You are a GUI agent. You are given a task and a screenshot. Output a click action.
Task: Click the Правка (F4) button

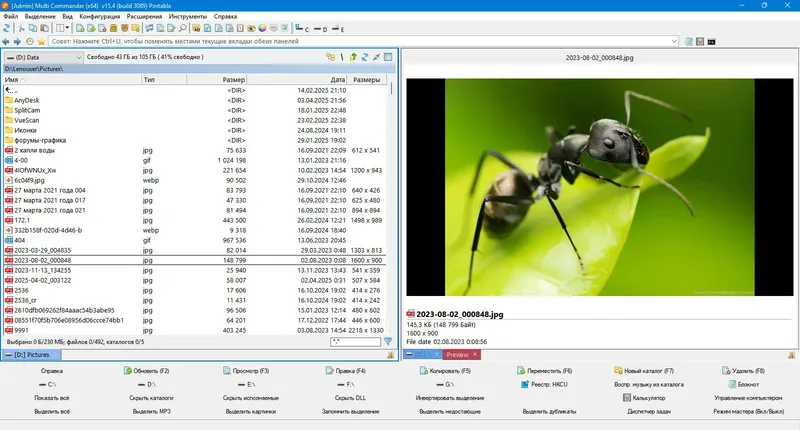tap(346, 371)
